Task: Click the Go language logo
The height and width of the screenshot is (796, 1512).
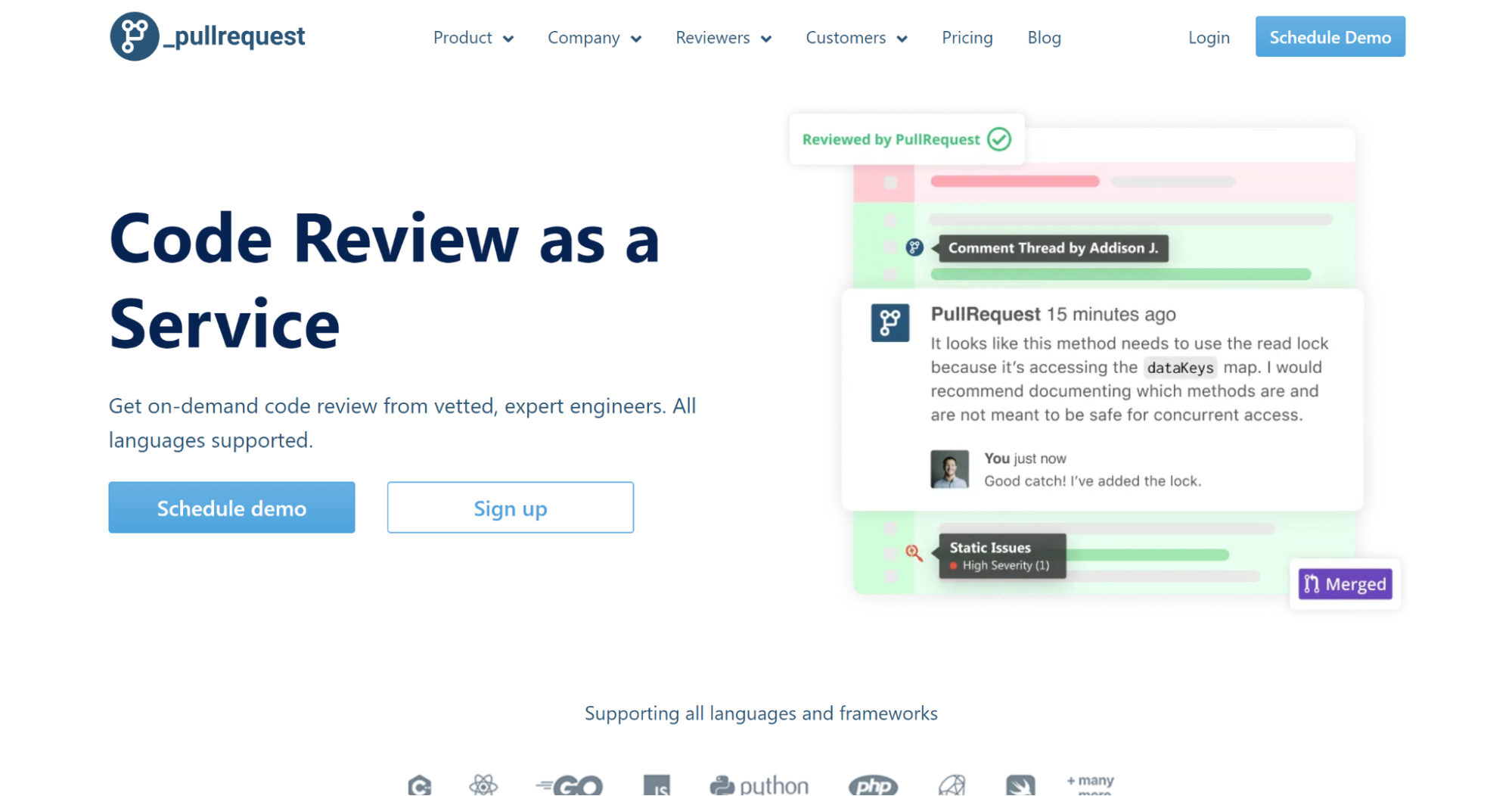Action: 570,786
